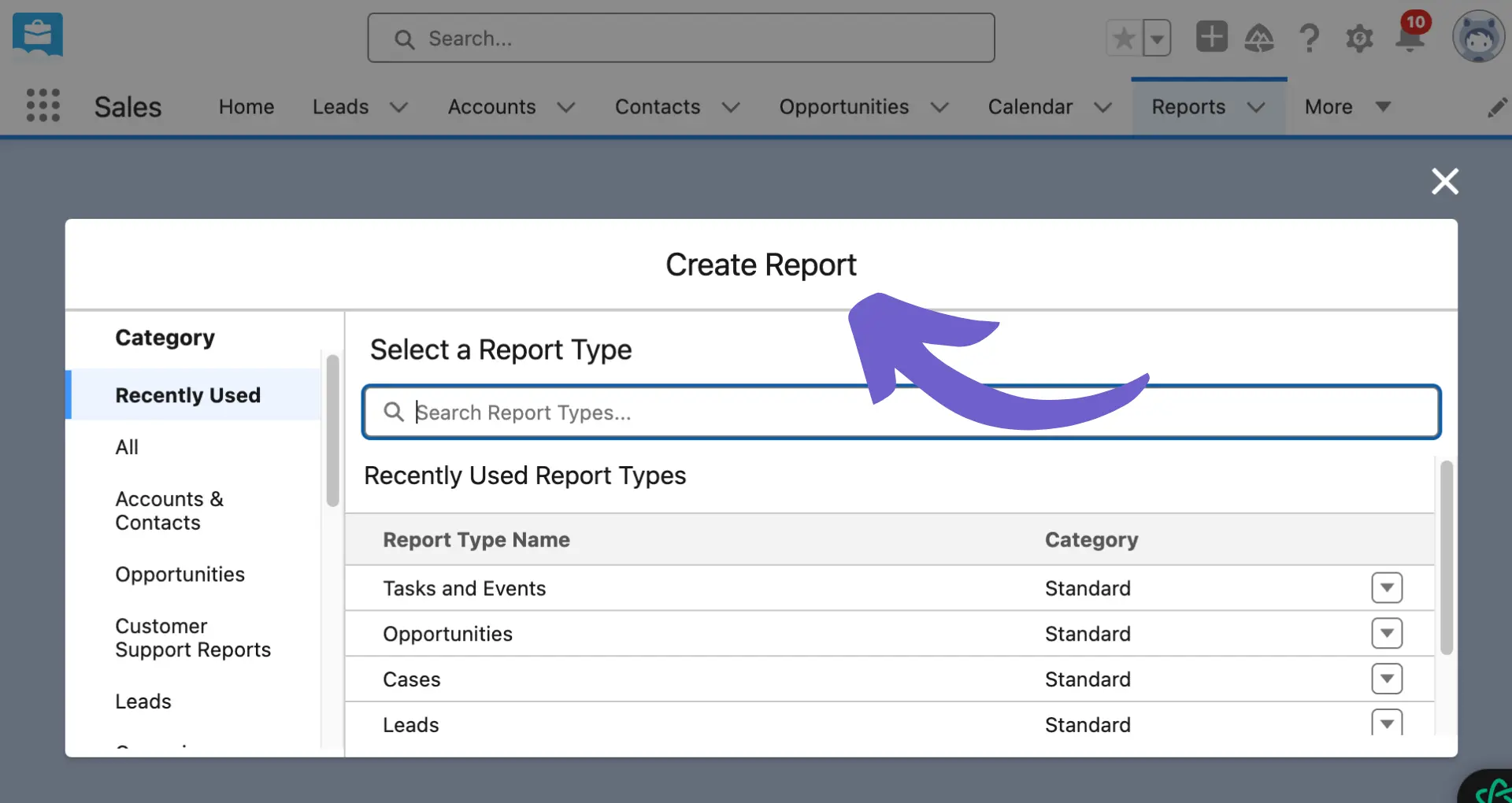Open Opportunities row actions dropdown
Screen dimensions: 1512x803
point(1387,633)
